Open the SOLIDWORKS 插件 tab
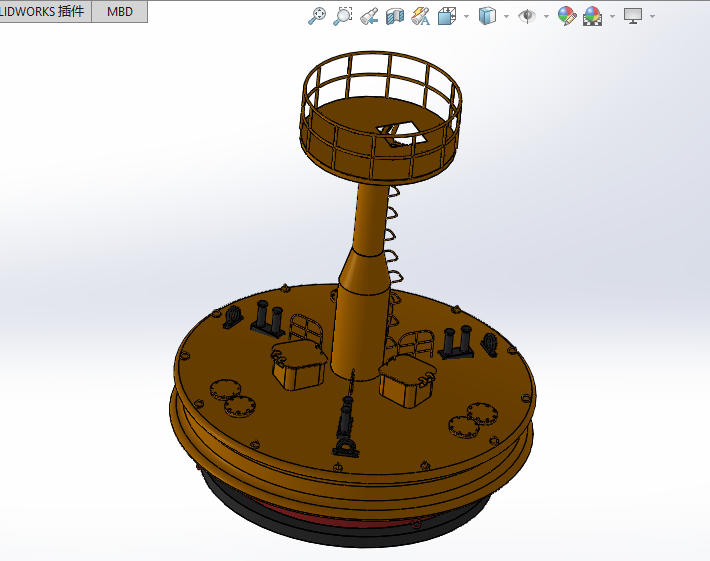The image size is (710, 561). pyautogui.click(x=43, y=11)
